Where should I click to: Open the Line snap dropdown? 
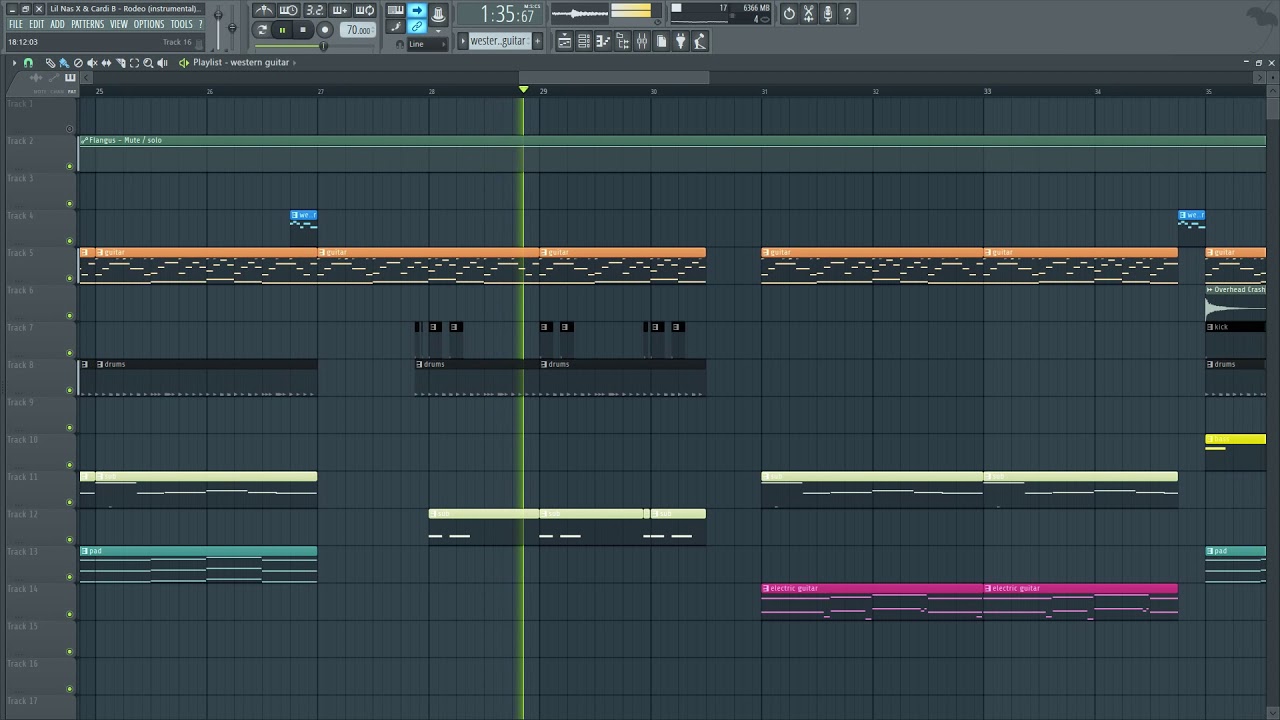(x=430, y=44)
